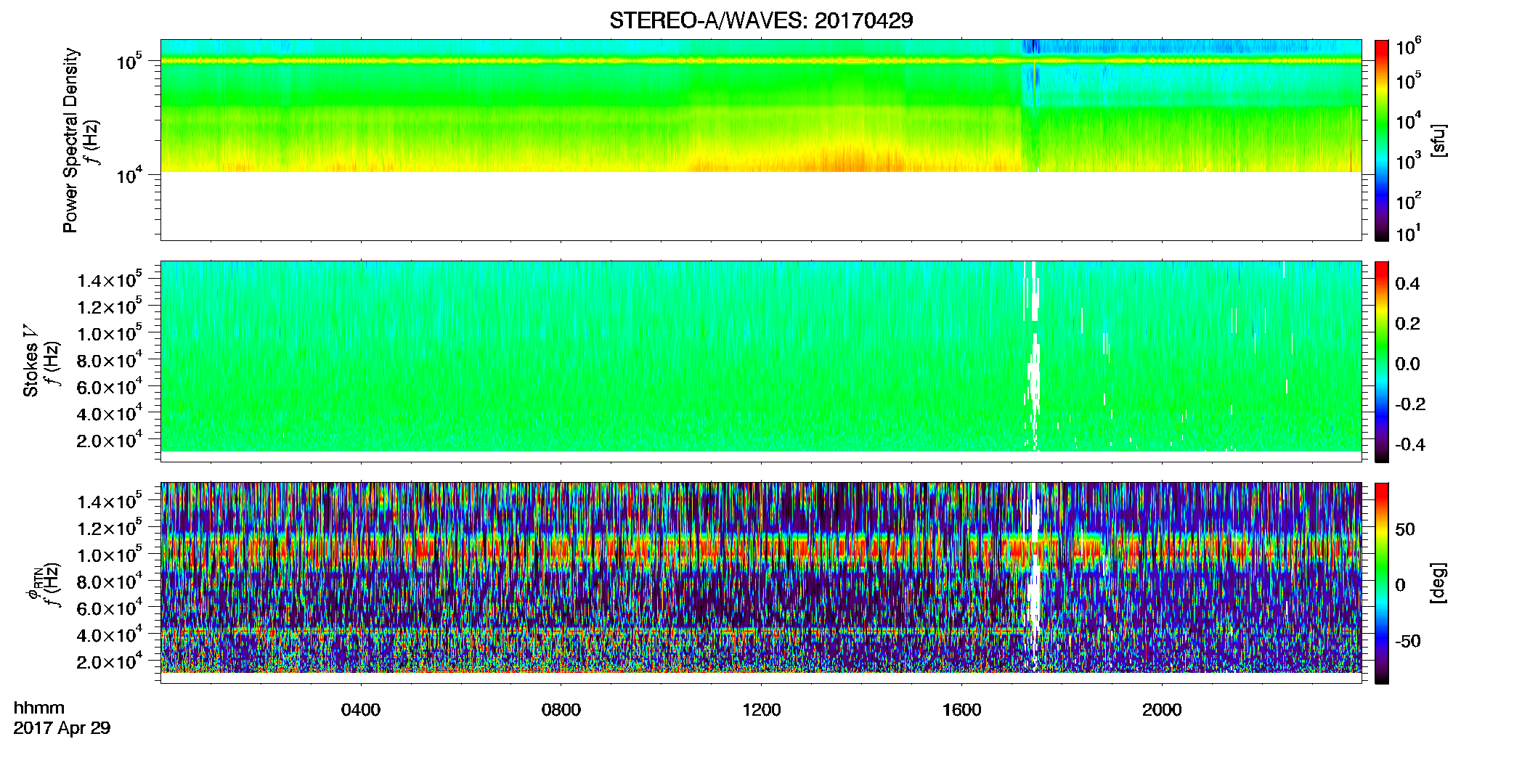Click the "0.0" label on the Stokes colorbar
Image resolution: width=1522 pixels, height=784 pixels.
pos(1407,364)
